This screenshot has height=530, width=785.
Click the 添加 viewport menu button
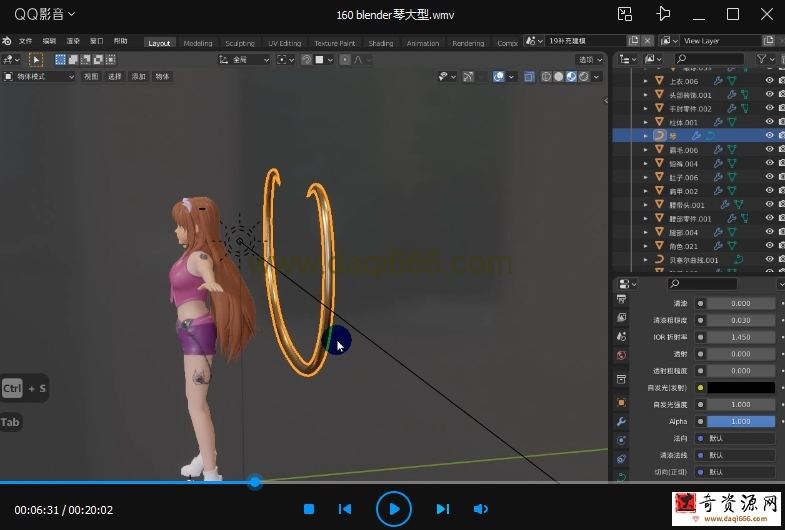[138, 77]
